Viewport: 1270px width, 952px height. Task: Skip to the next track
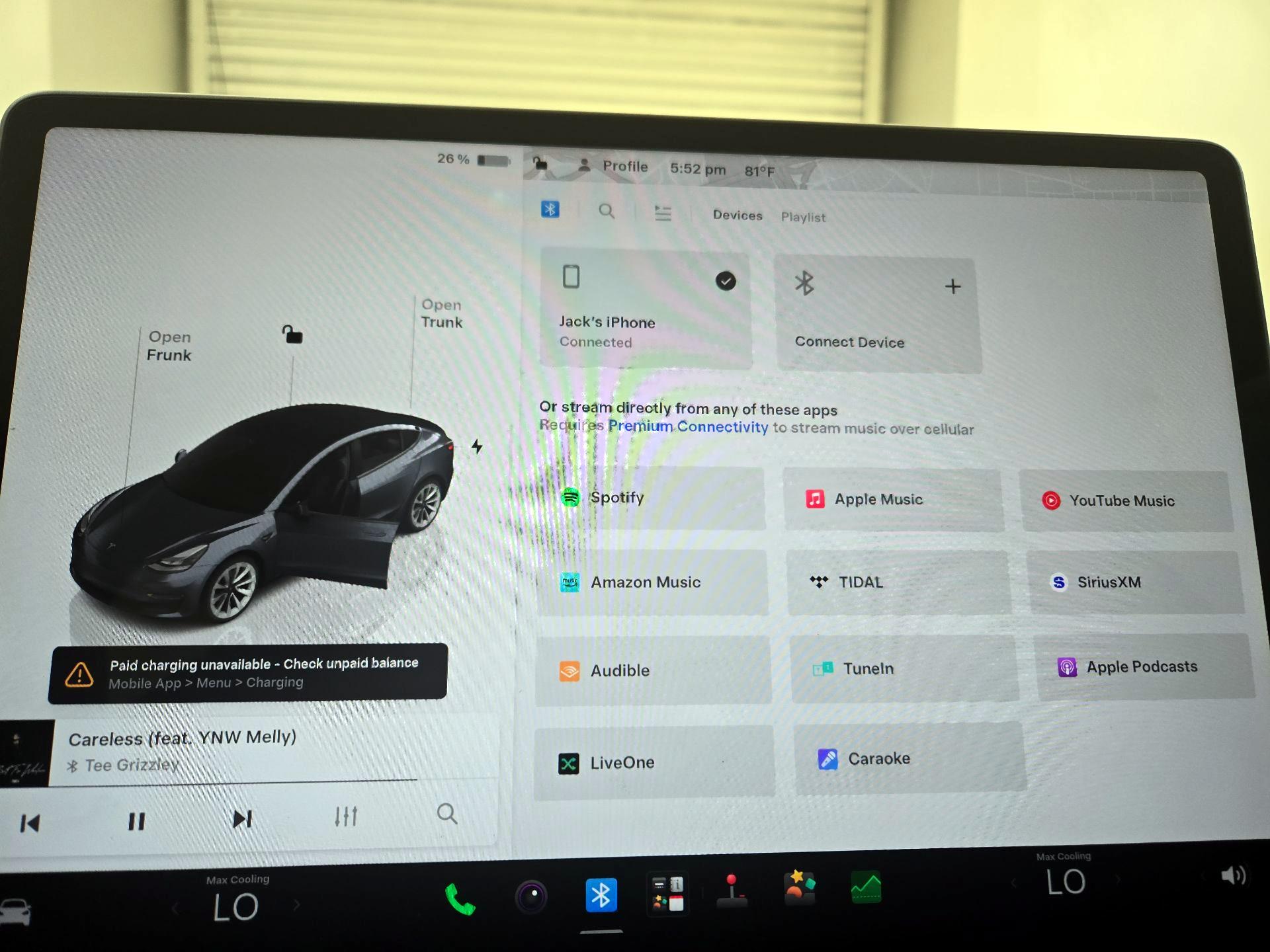[242, 819]
